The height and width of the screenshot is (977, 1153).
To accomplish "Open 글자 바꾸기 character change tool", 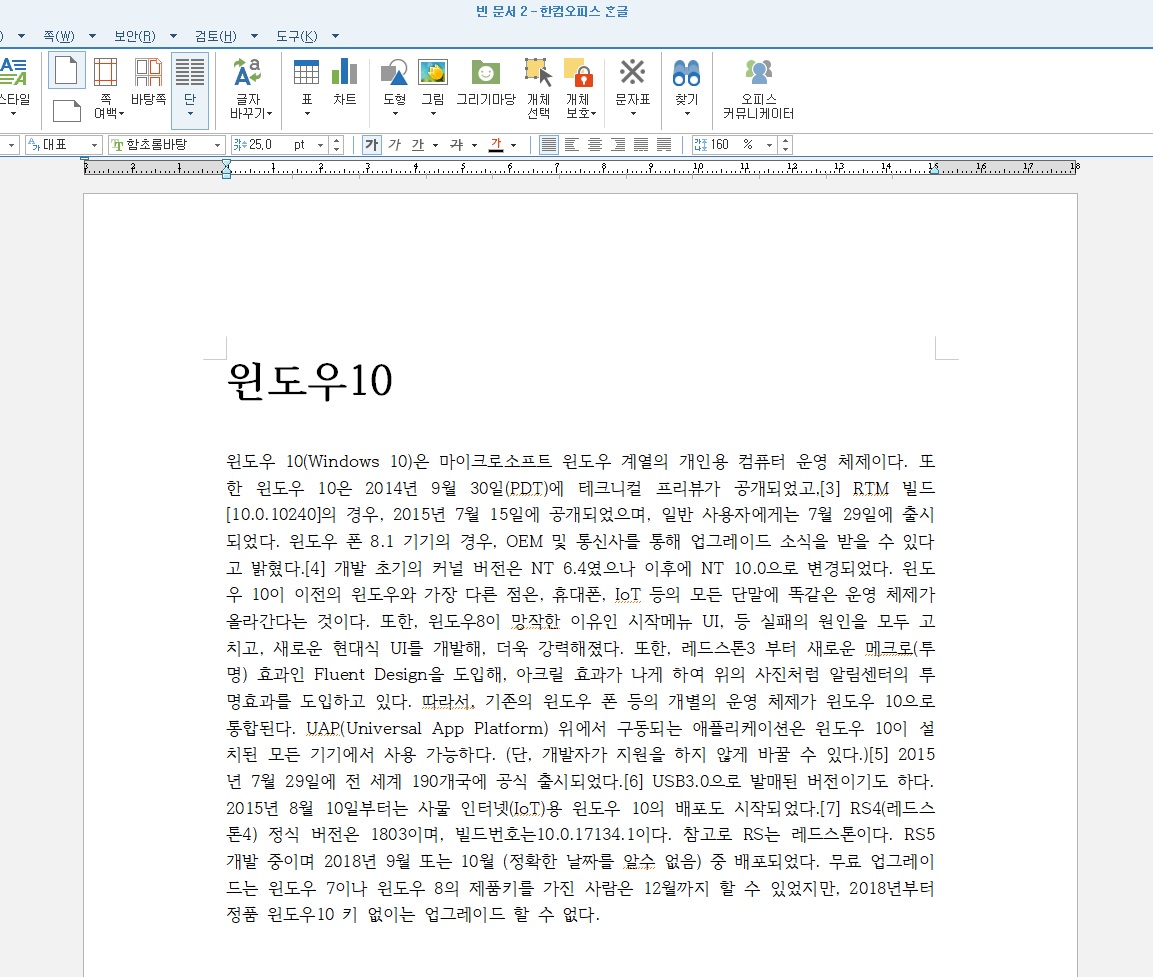I will coord(249,88).
